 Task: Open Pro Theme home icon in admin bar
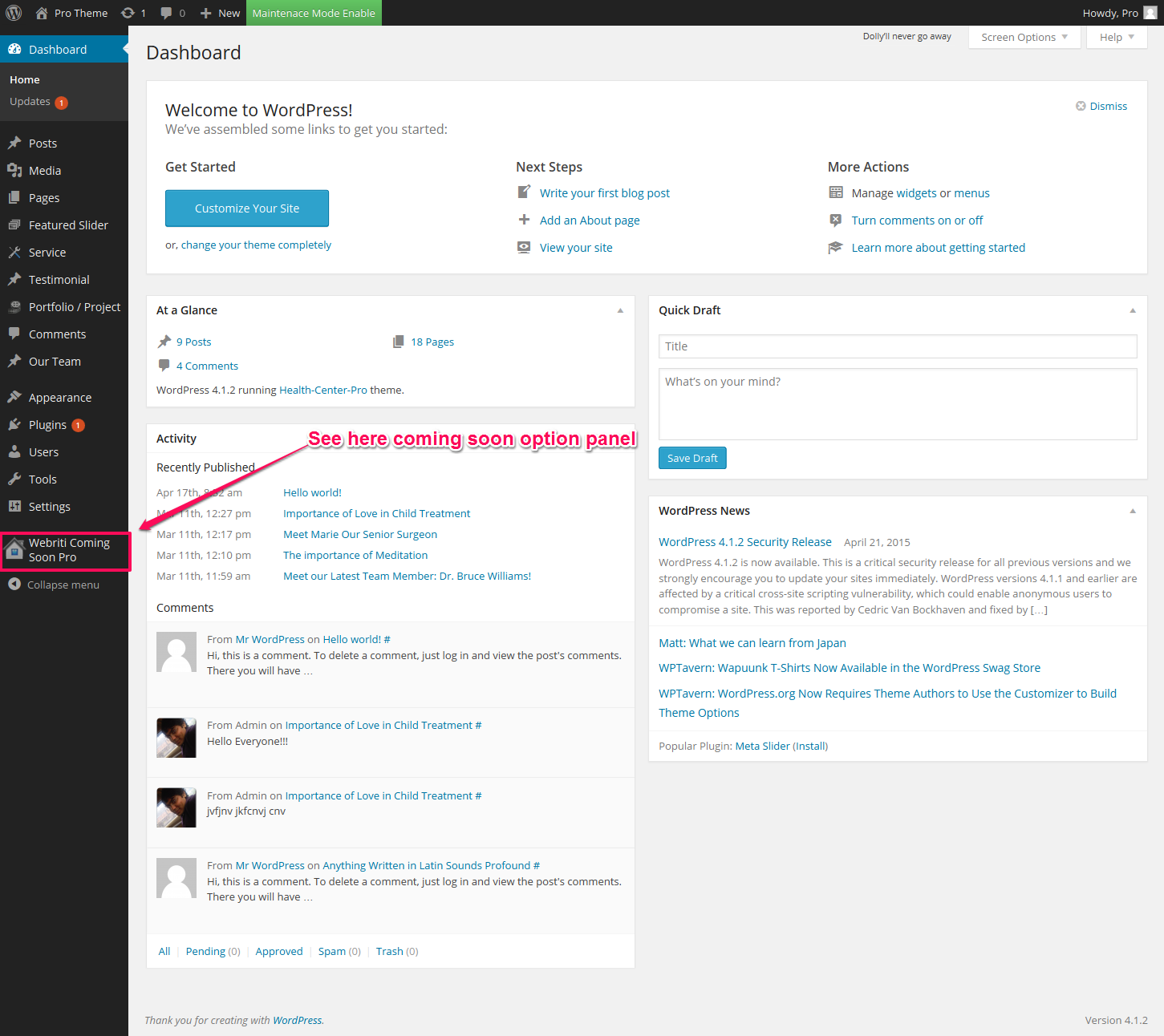coord(42,13)
